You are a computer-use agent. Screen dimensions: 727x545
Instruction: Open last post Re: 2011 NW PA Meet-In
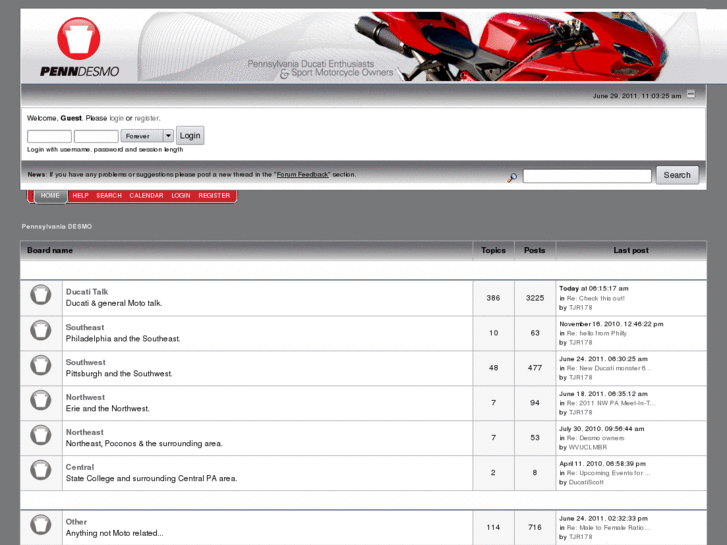point(611,403)
